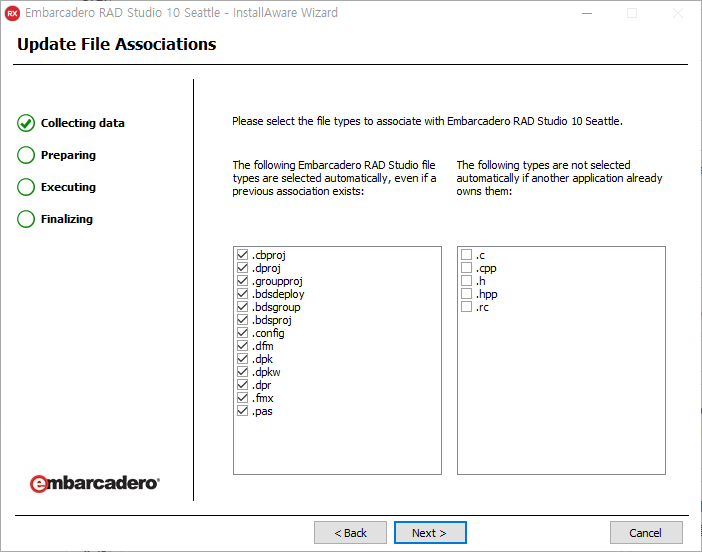Viewport: 702px width, 552px height.
Task: Click the Preparing step circle icon
Action: (26, 155)
